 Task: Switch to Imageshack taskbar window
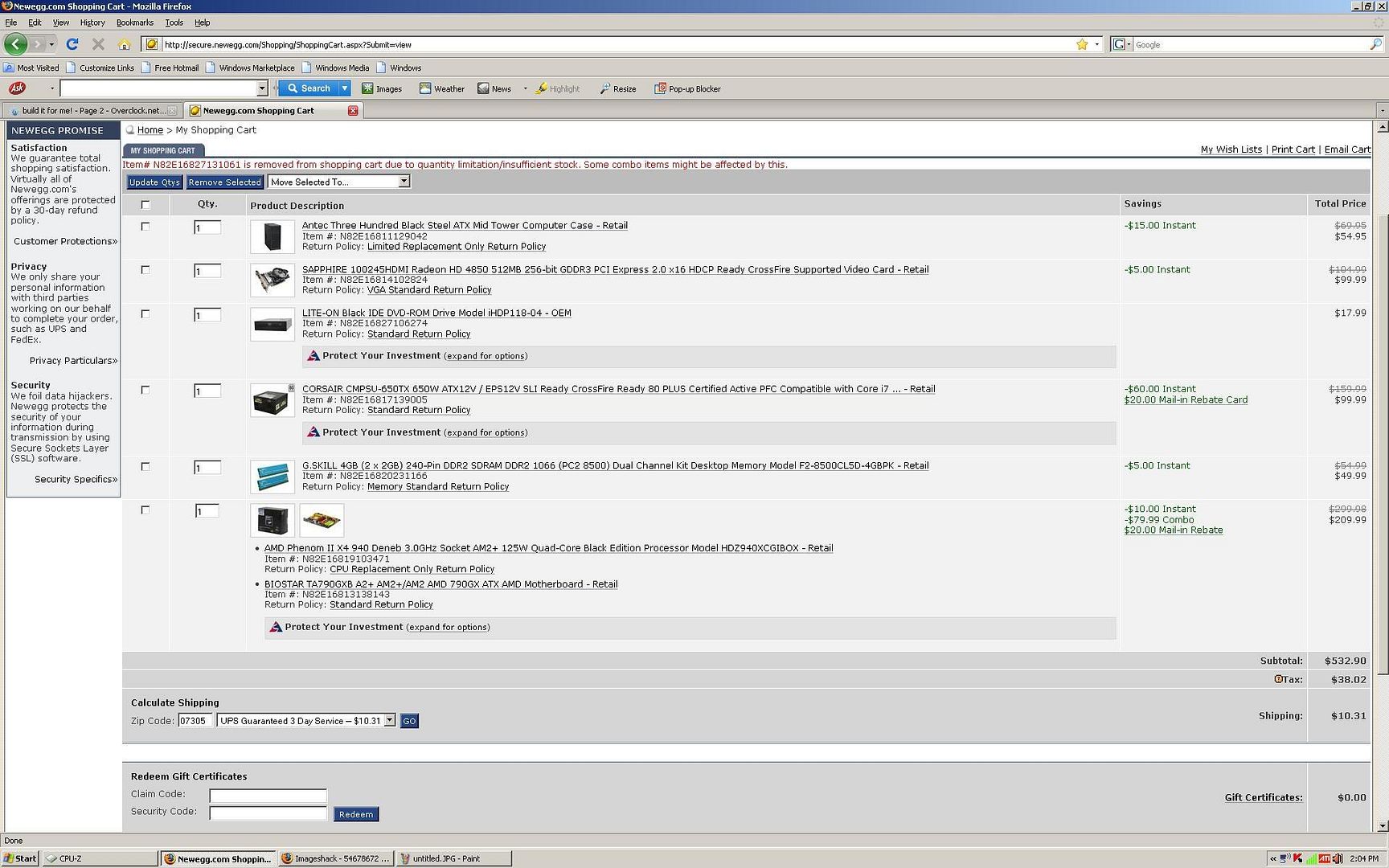(x=336, y=858)
